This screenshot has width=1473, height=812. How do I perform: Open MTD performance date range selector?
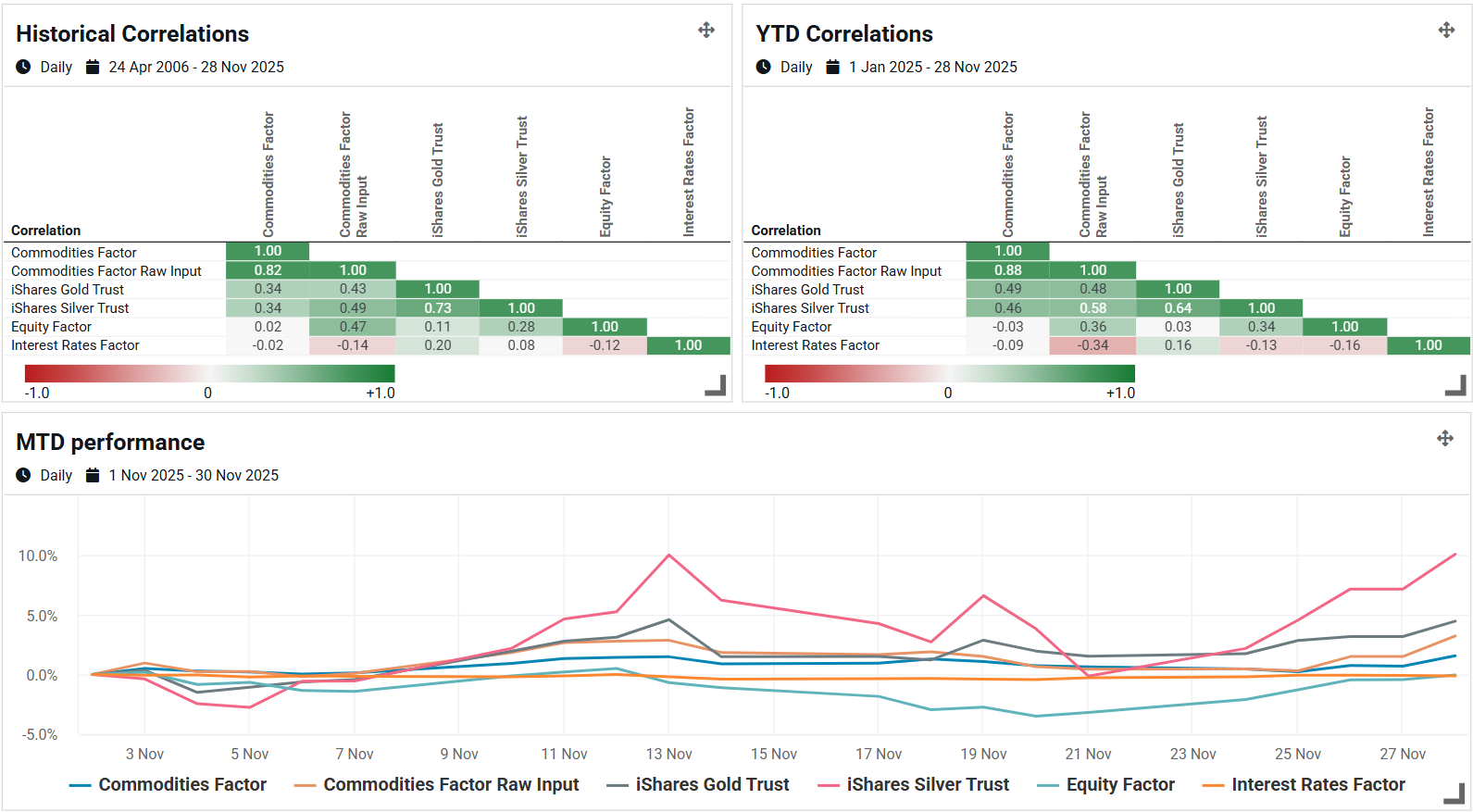[x=193, y=475]
